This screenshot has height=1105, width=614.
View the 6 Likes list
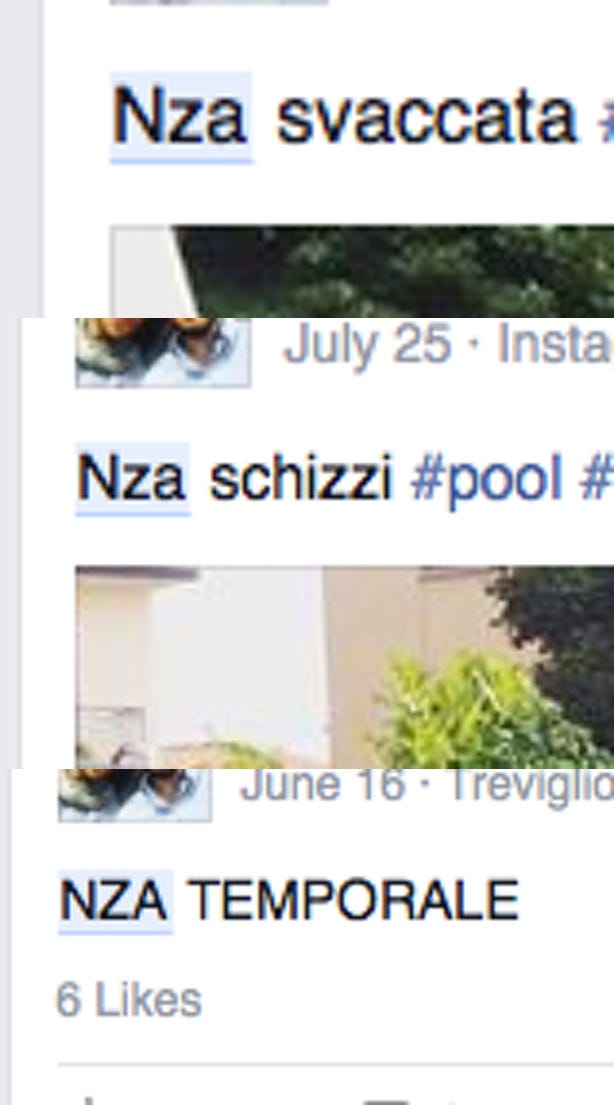pos(128,999)
